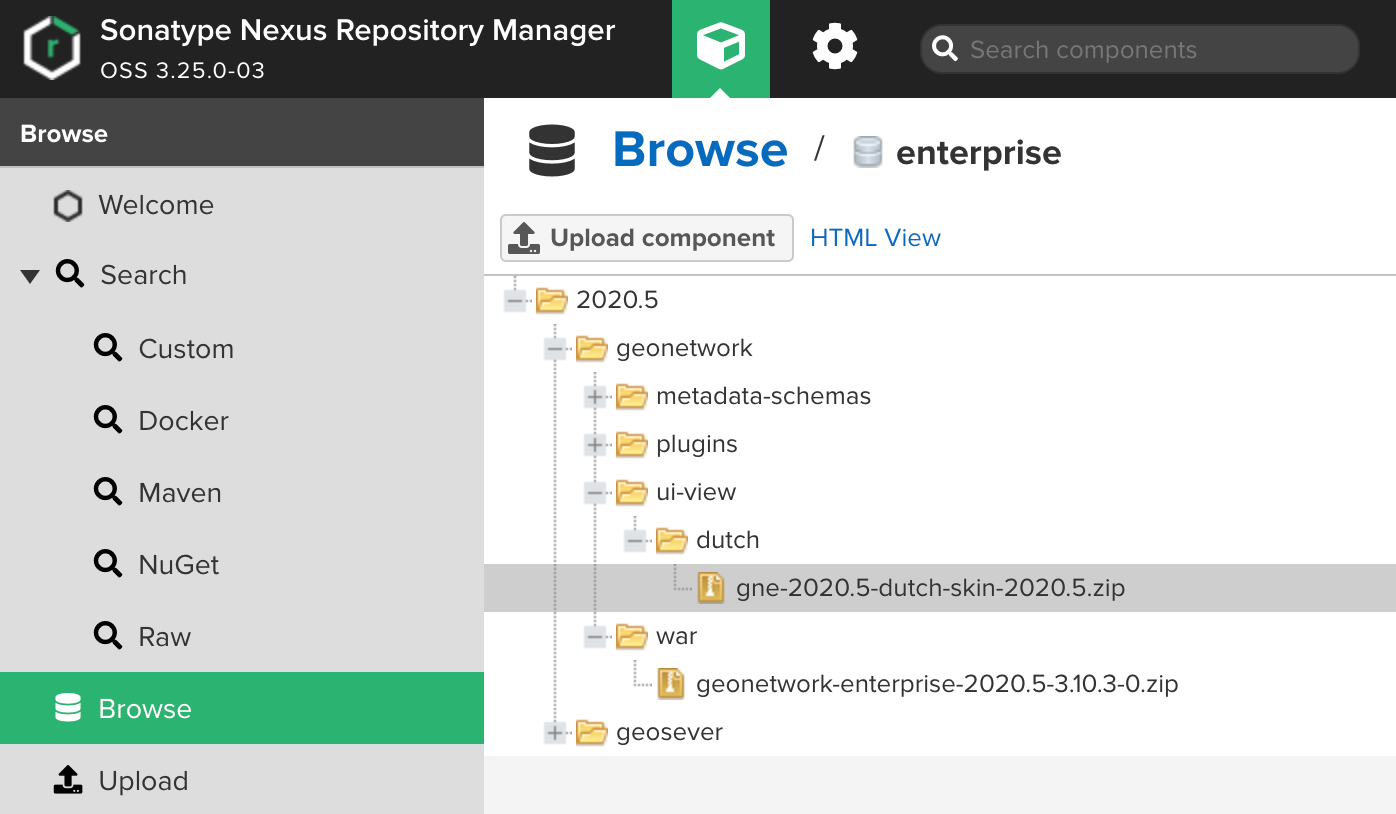
Task: Collapse the war tree node
Action: 595,636
